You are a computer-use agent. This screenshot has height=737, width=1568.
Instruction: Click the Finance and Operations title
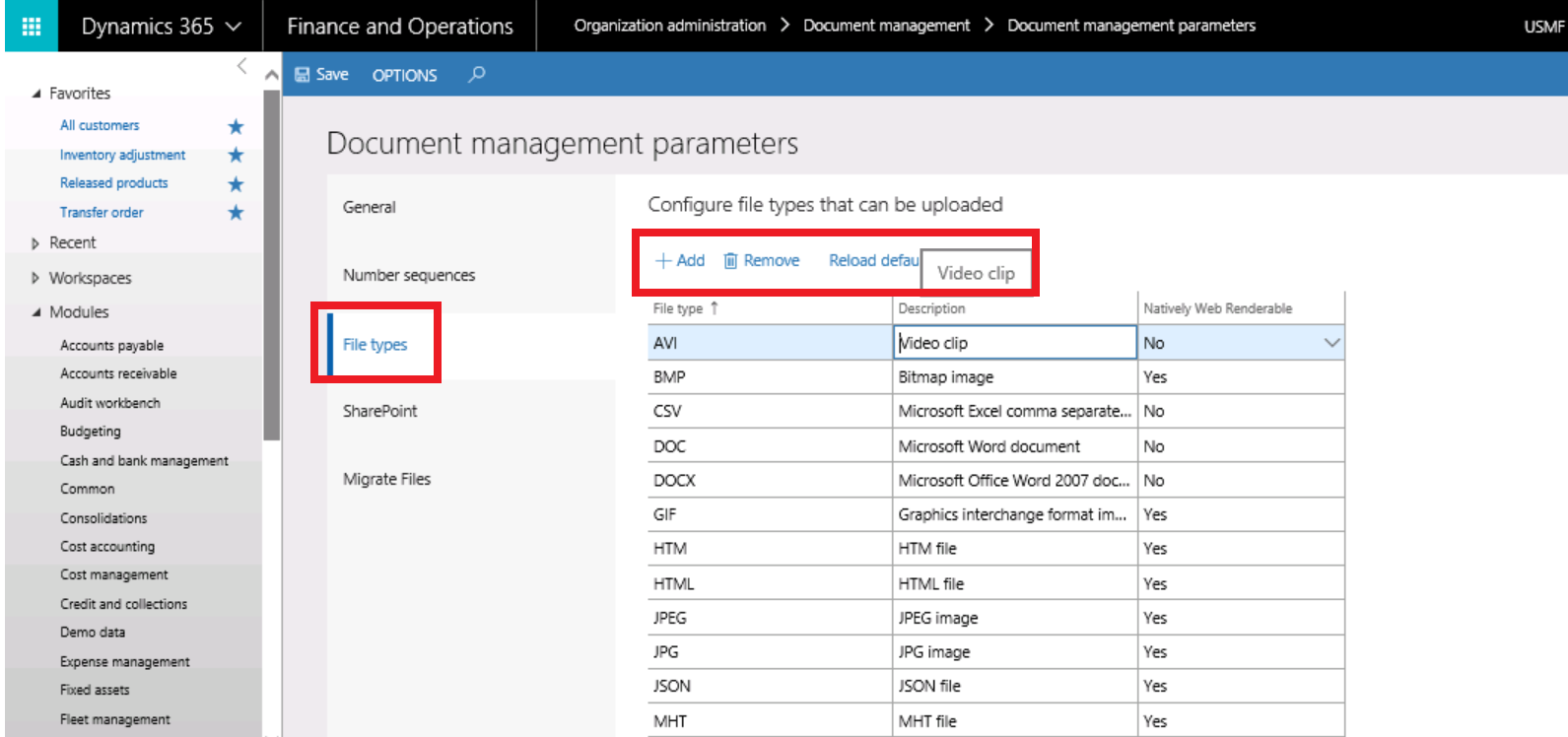400,27
